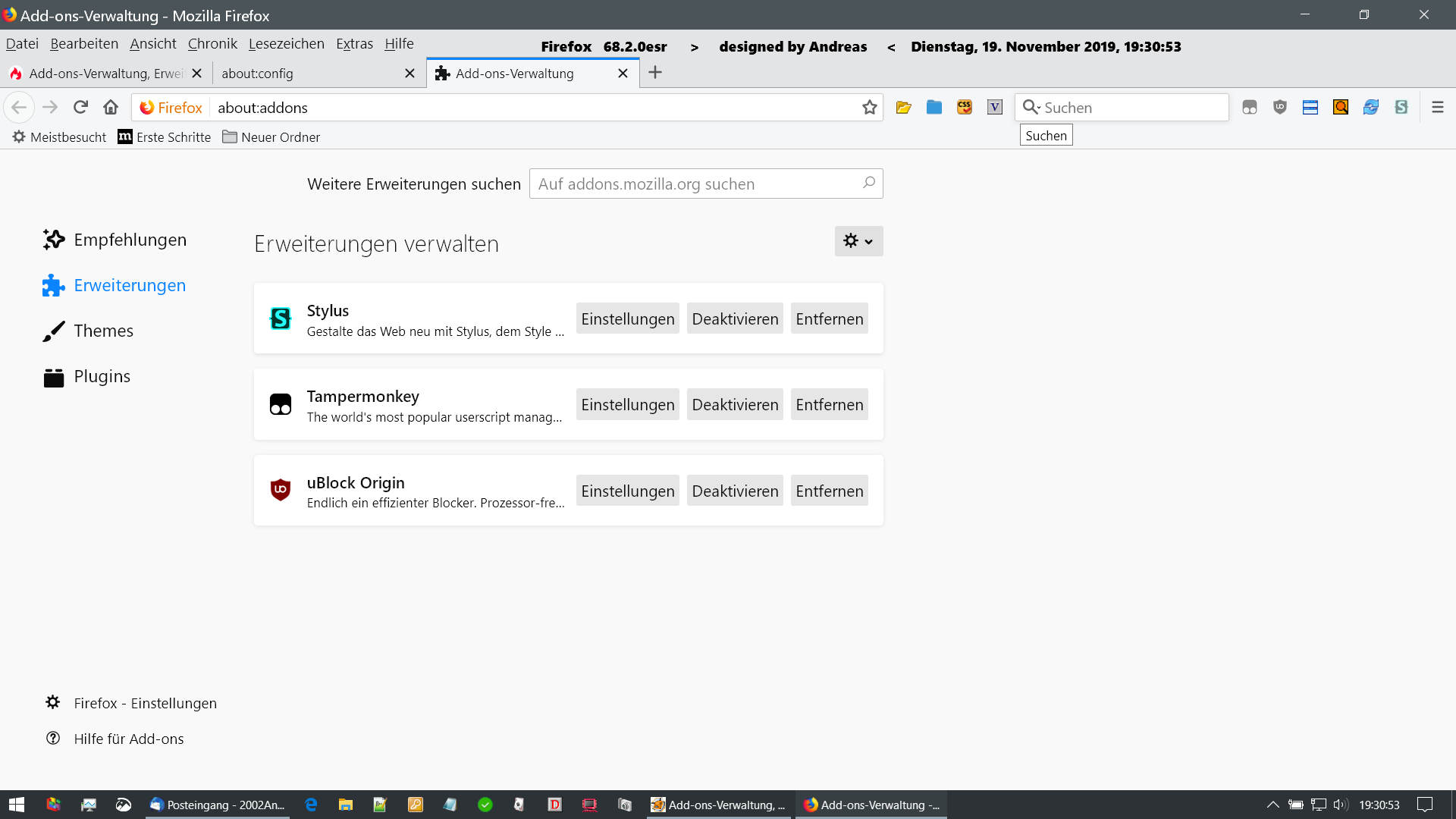Image resolution: width=1456 pixels, height=819 pixels.
Task: Open a new tab with the plus button
Action: 655,73
